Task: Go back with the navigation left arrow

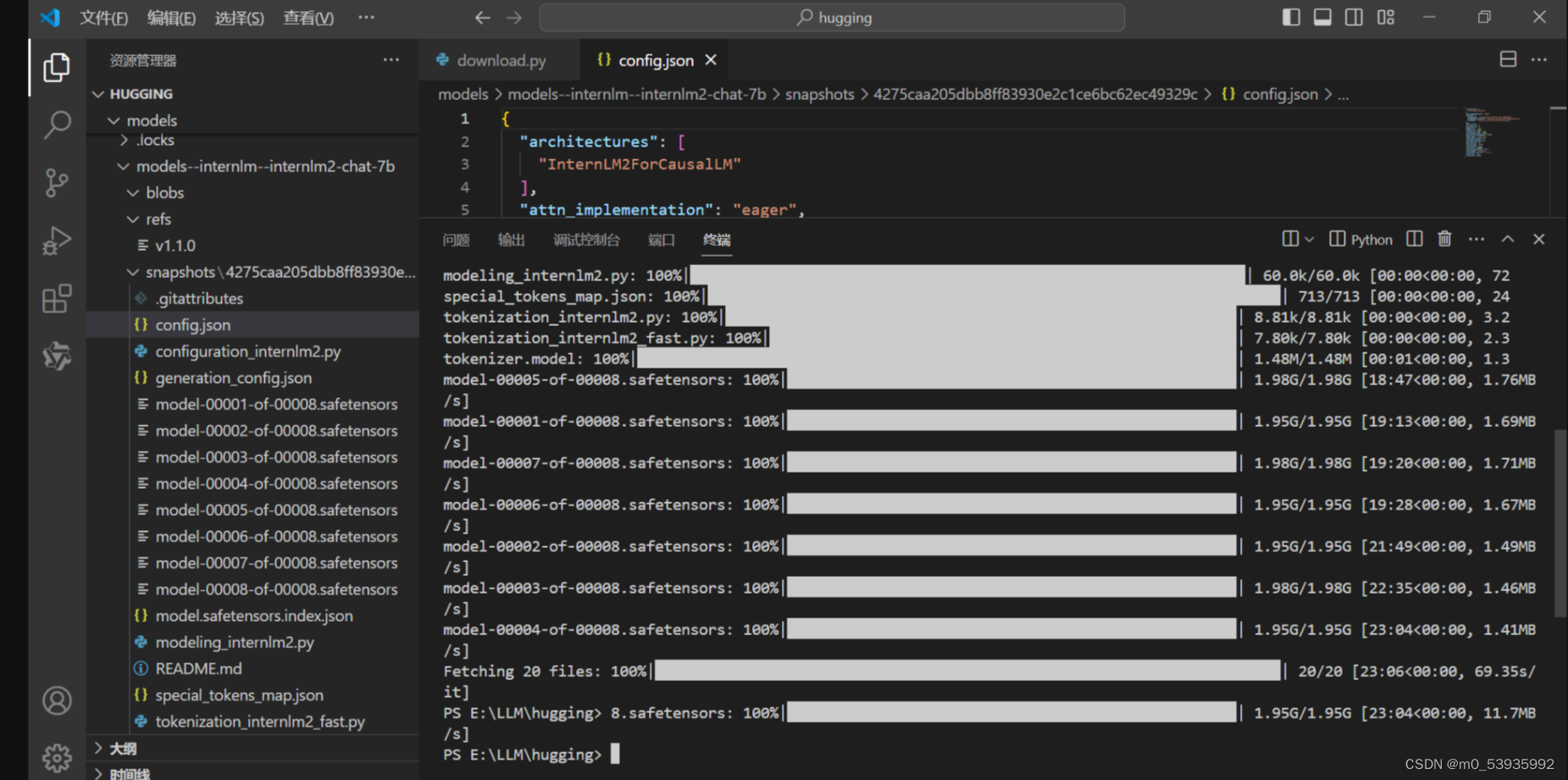Action: 482,17
